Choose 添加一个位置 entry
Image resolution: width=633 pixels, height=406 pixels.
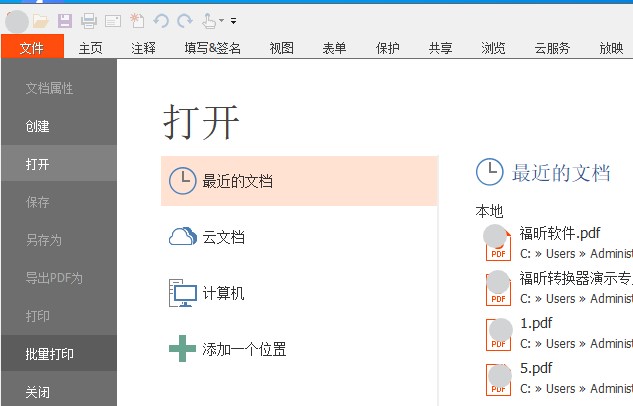(x=300, y=349)
